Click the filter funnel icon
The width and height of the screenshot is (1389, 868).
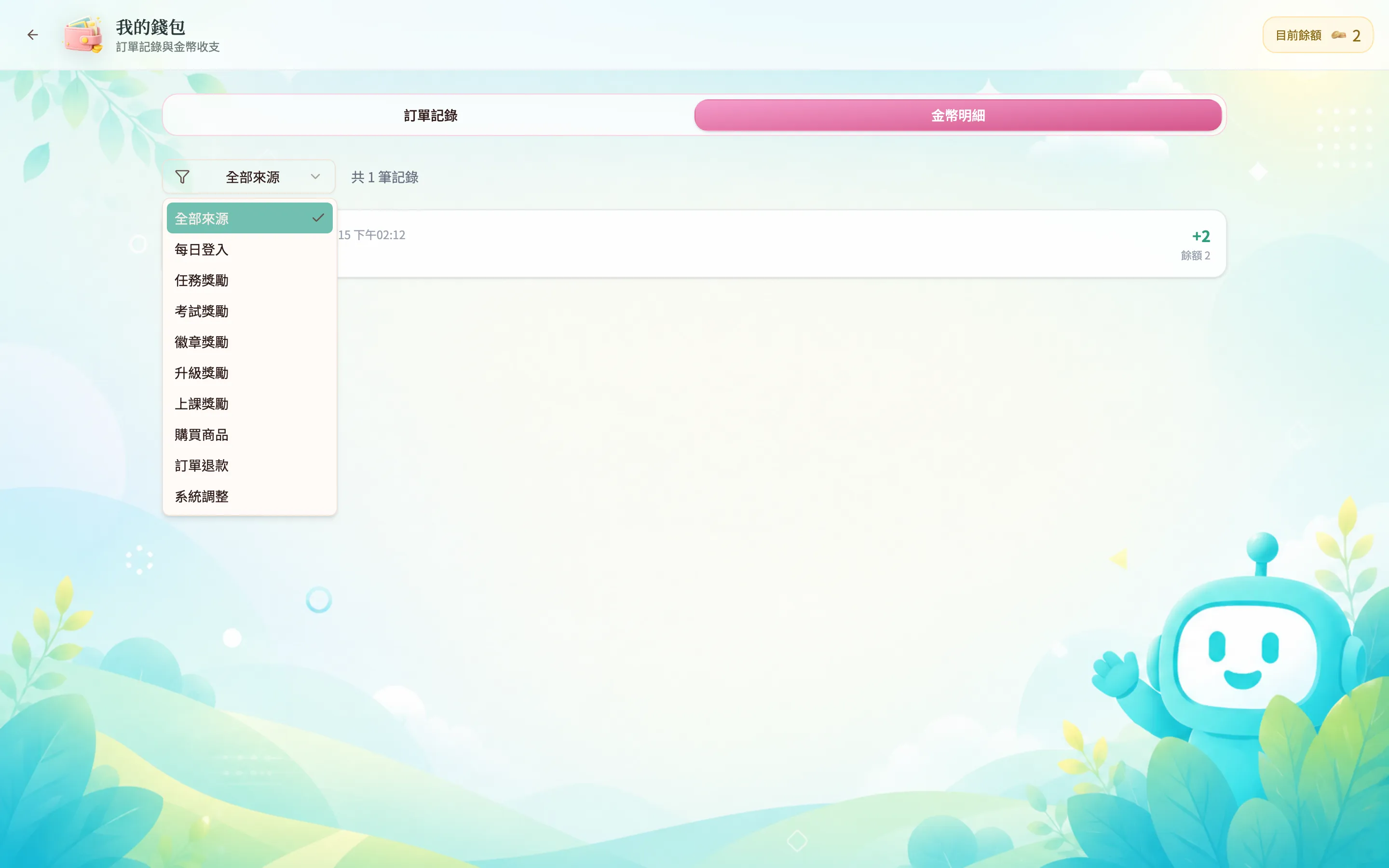point(182,177)
